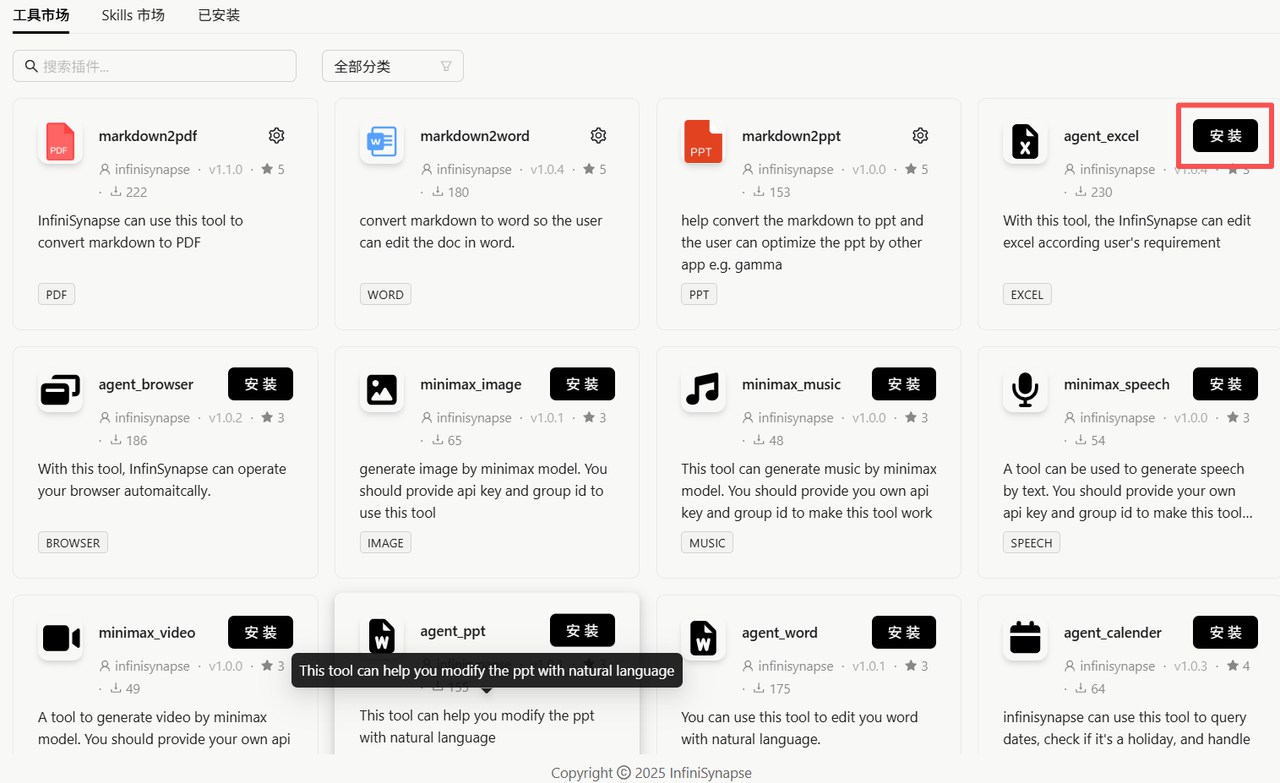Install the minimax_image tool

point(582,384)
